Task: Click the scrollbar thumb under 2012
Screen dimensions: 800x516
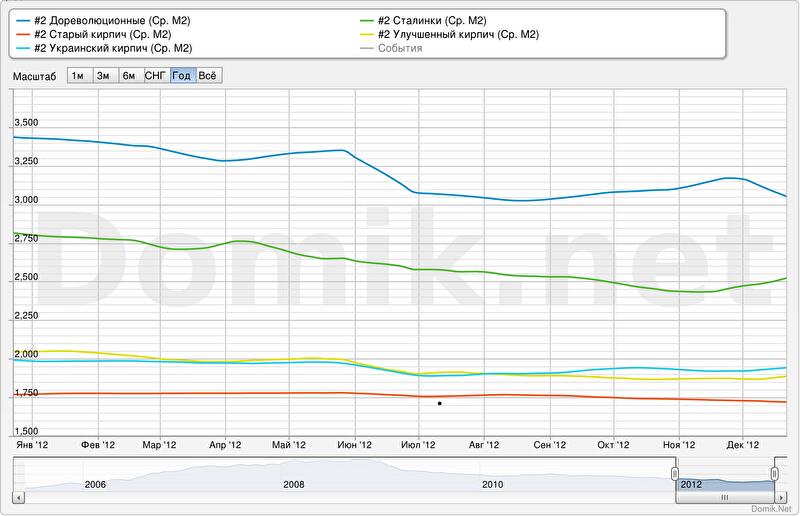Action: [x=725, y=496]
